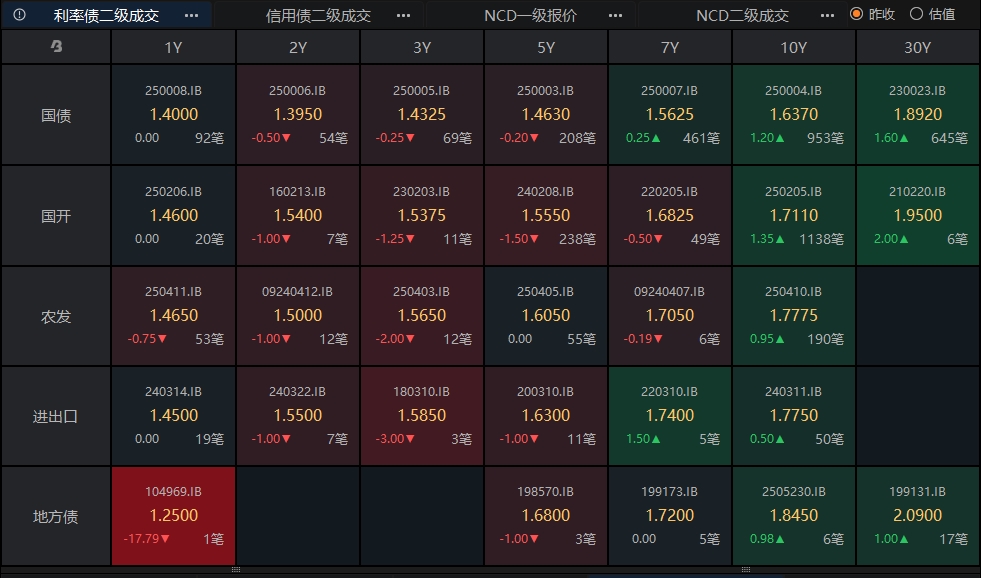981x578 pixels.
Task: Open the 240322.IB bond cell
Action: [x=298, y=416]
